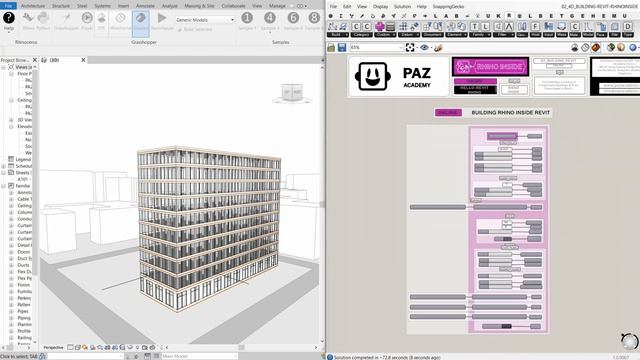Viewport: 640px width, 360px height.
Task: Click the D component icon in the Type group
Action: [628, 27]
